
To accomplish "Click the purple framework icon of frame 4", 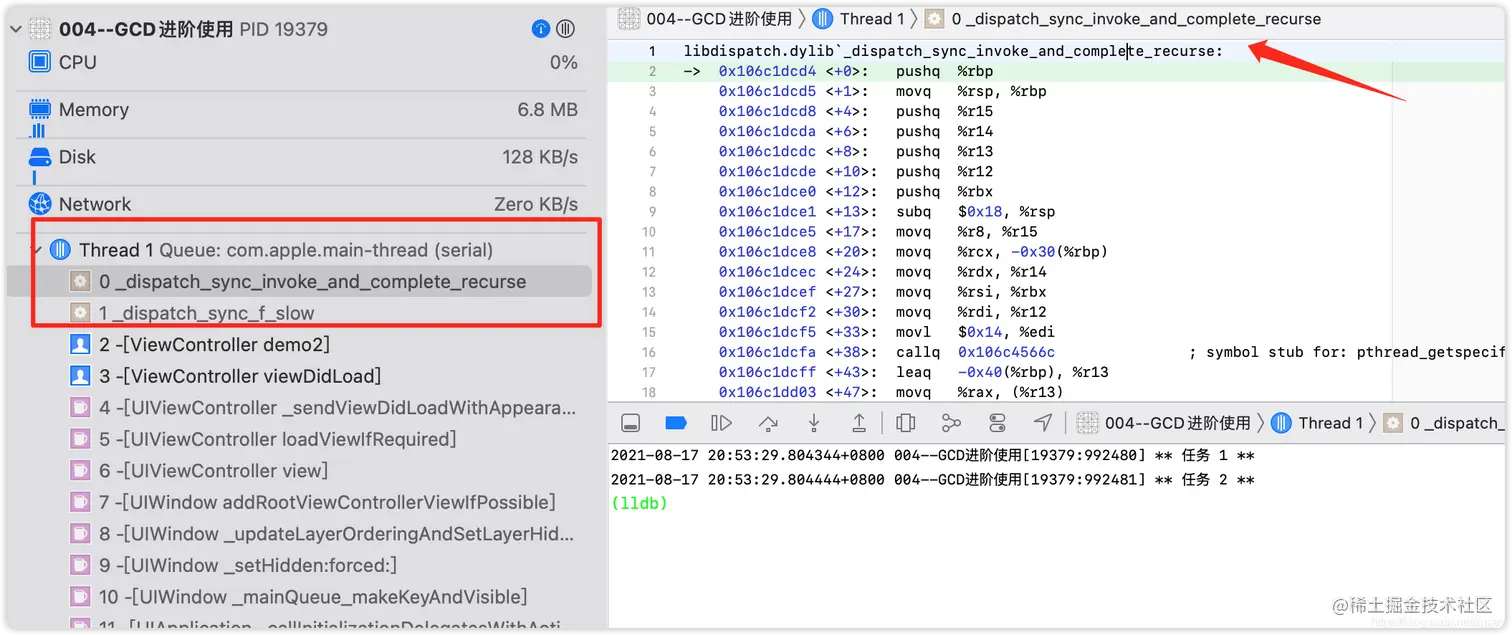I will click(x=80, y=408).
